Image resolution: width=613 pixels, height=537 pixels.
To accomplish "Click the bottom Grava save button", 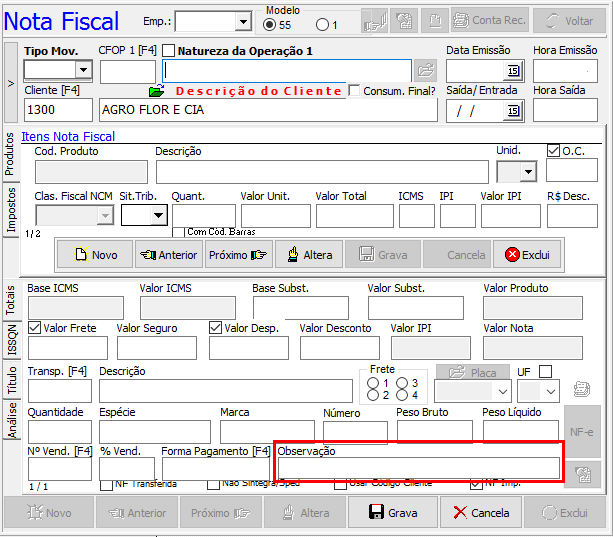I will (393, 513).
